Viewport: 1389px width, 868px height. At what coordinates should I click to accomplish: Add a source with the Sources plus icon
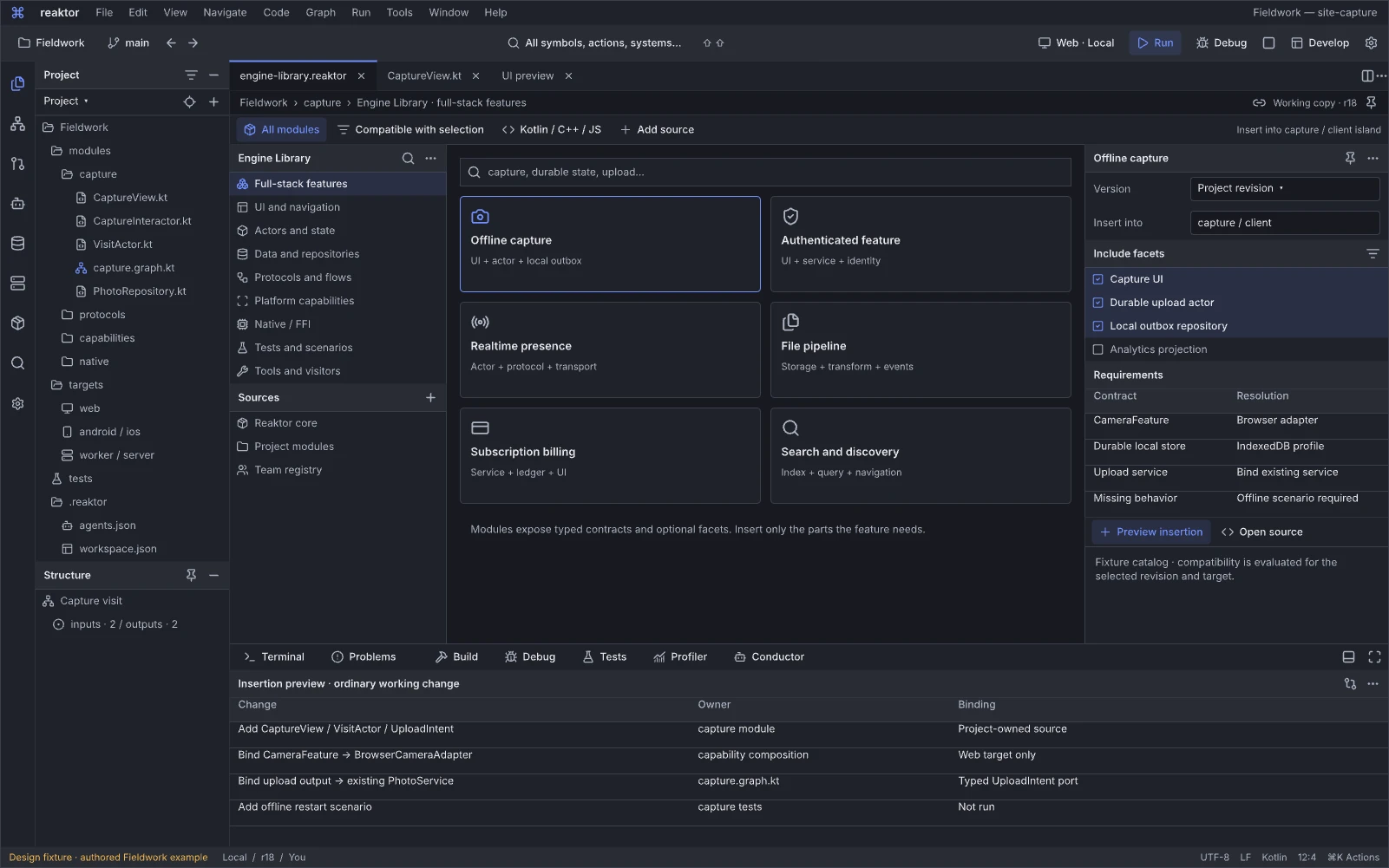[430, 397]
